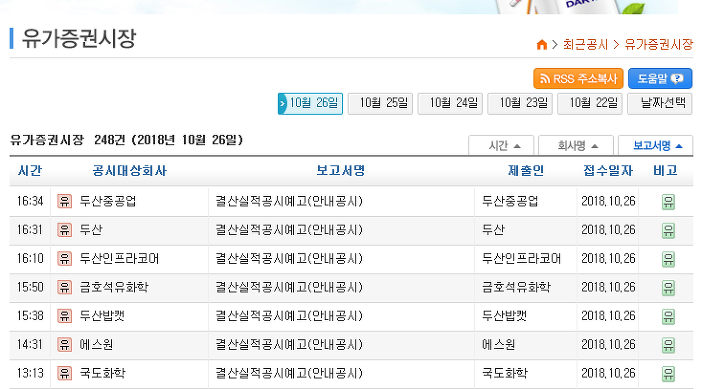Click red 유 market icon for 두산 16:31 row

coord(64,230)
